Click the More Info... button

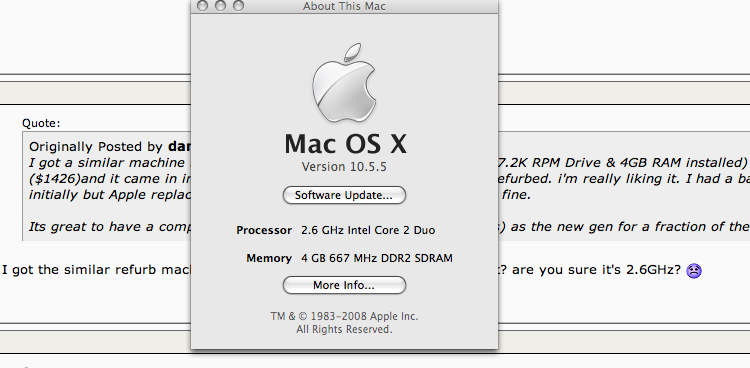[344, 285]
